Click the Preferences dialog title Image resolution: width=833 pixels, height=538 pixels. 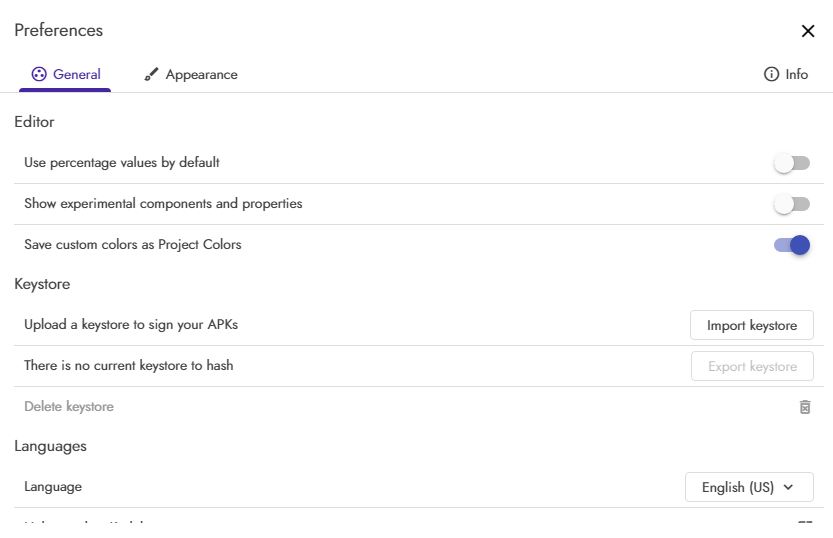58,30
